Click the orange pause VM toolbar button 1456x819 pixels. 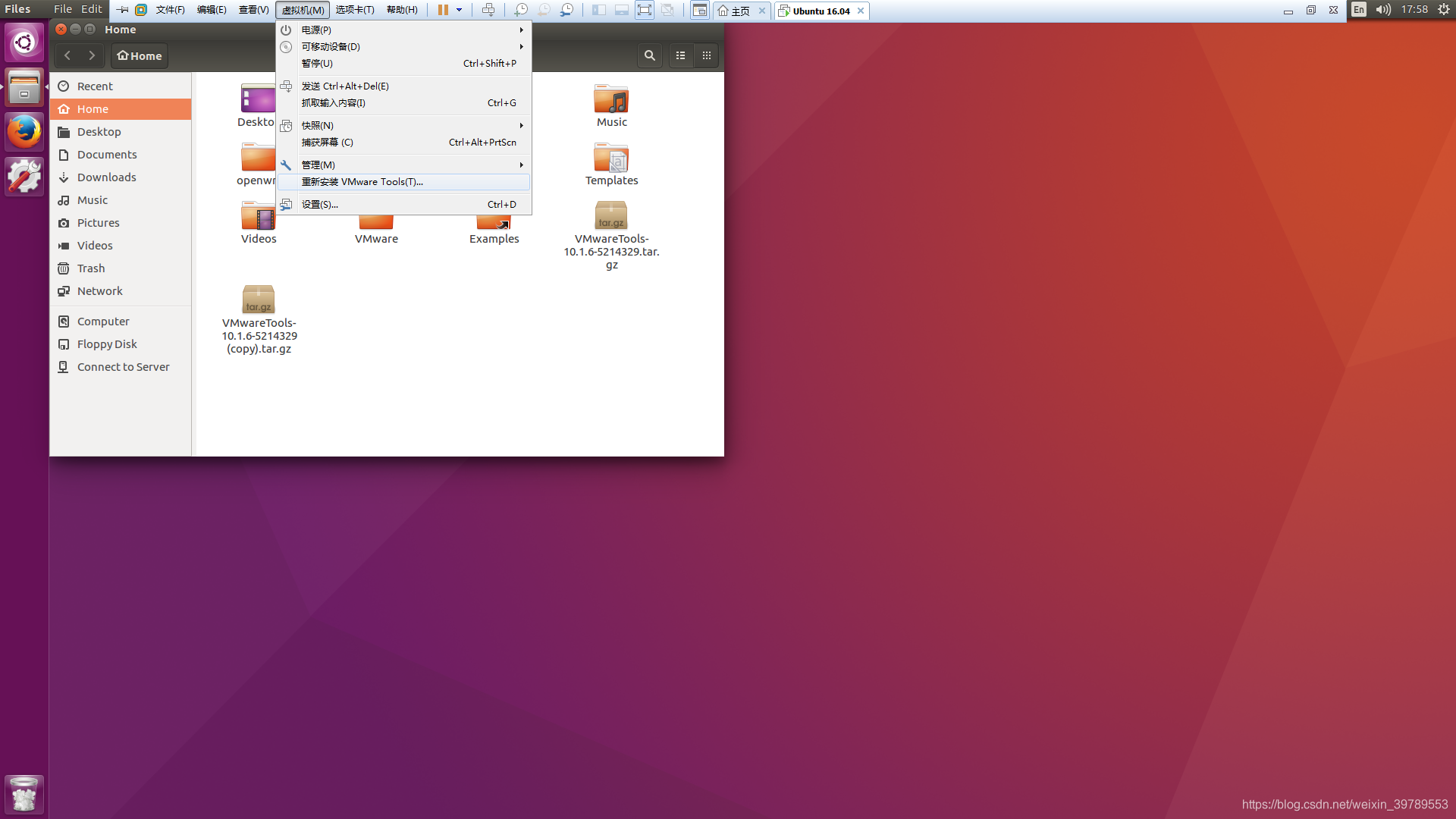(443, 10)
